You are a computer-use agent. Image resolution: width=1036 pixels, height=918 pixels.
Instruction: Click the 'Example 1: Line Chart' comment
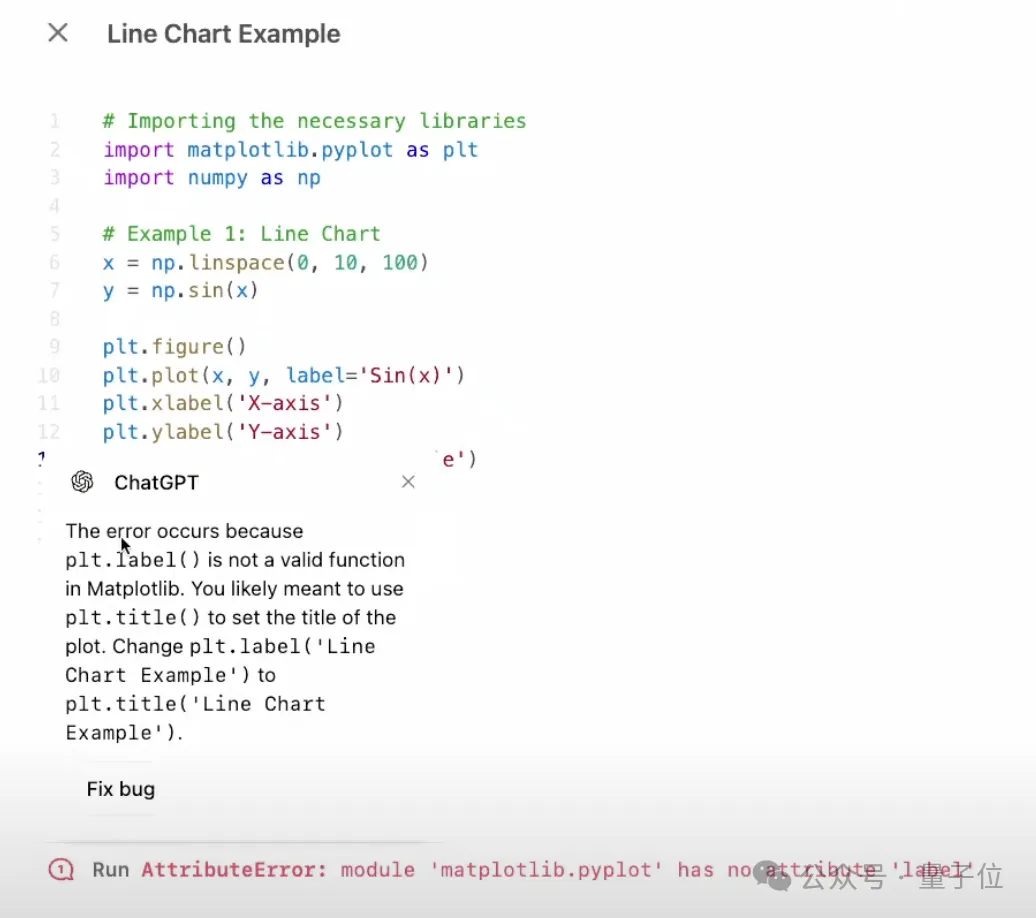tap(241, 234)
